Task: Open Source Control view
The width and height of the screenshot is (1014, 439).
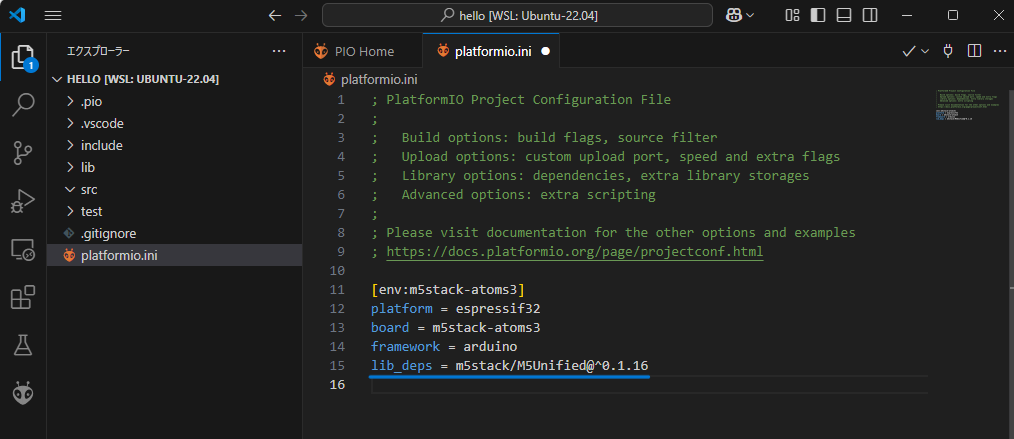Action: coord(23,152)
